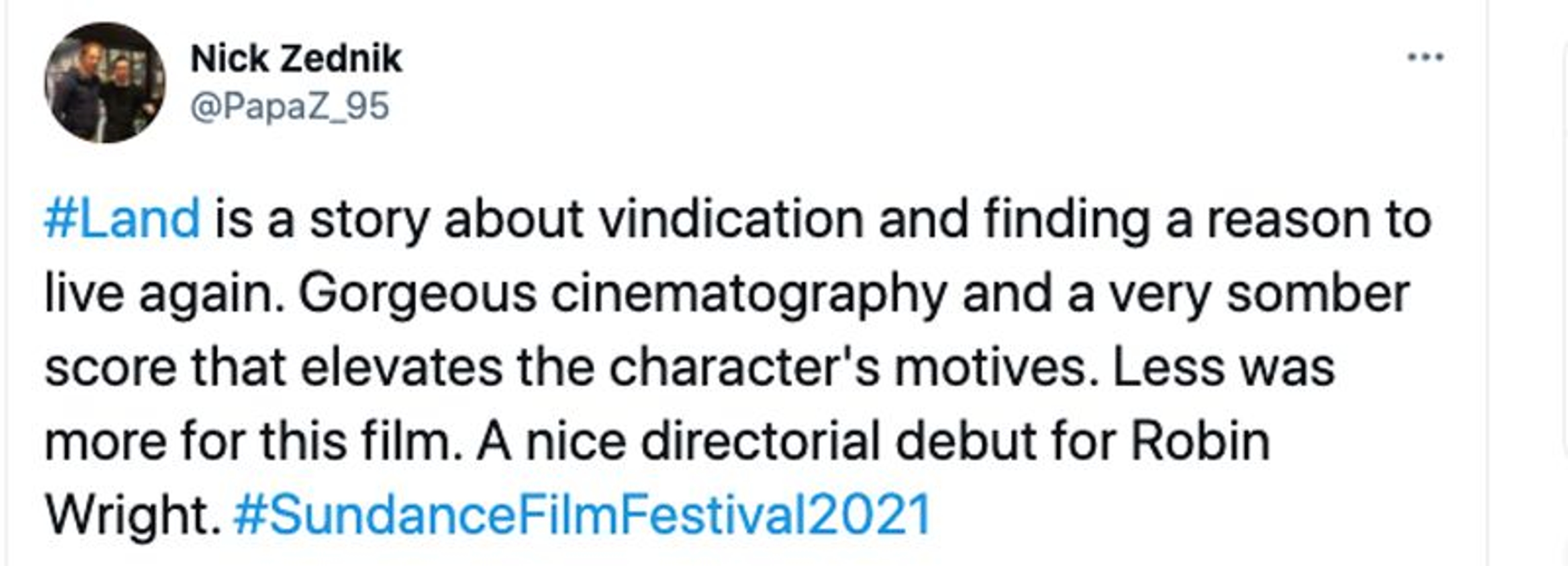Visit the @PapaZ_95 handle profile
The width and height of the screenshot is (1568, 566).
pyautogui.click(x=290, y=107)
